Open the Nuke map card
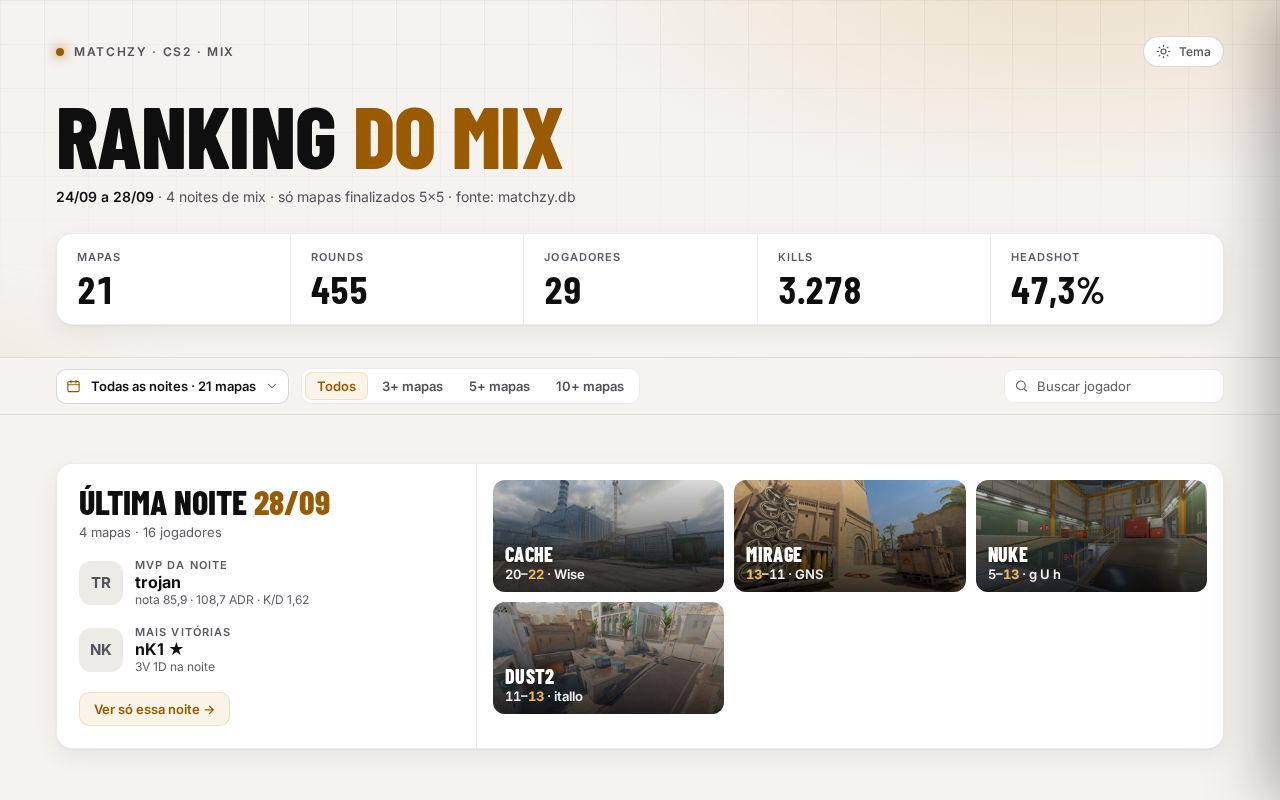 (1091, 536)
